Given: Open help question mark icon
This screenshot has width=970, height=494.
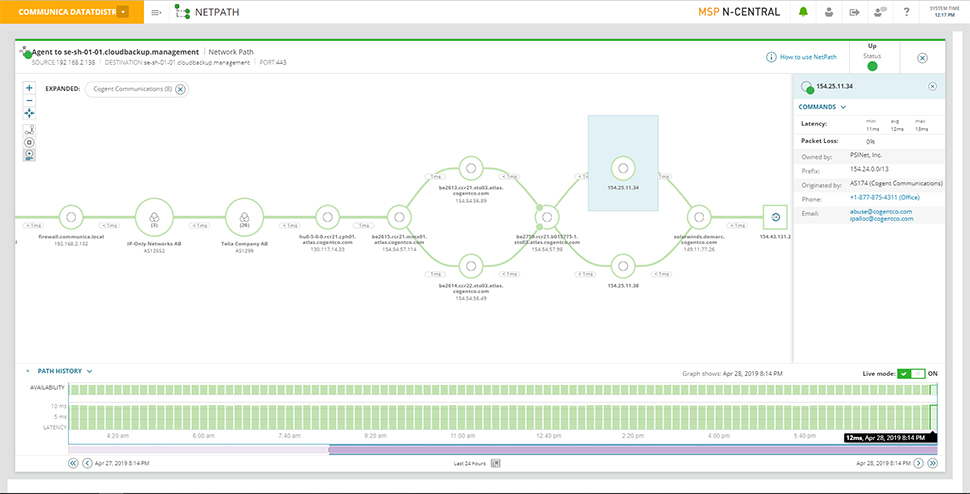Looking at the screenshot, I should coord(906,12).
